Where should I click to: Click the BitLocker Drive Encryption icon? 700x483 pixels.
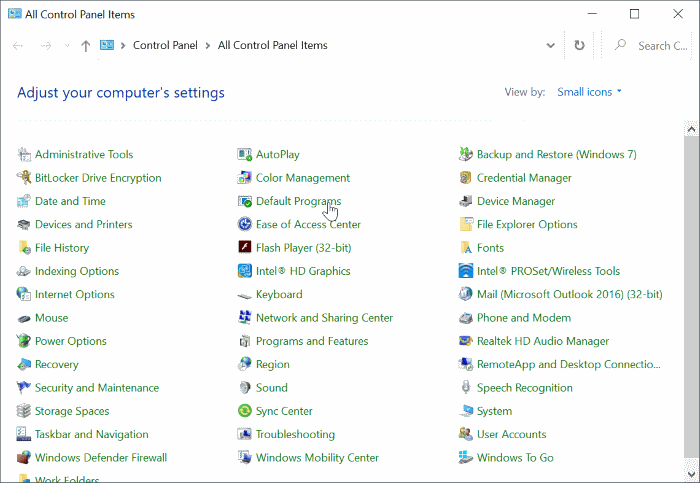24,178
